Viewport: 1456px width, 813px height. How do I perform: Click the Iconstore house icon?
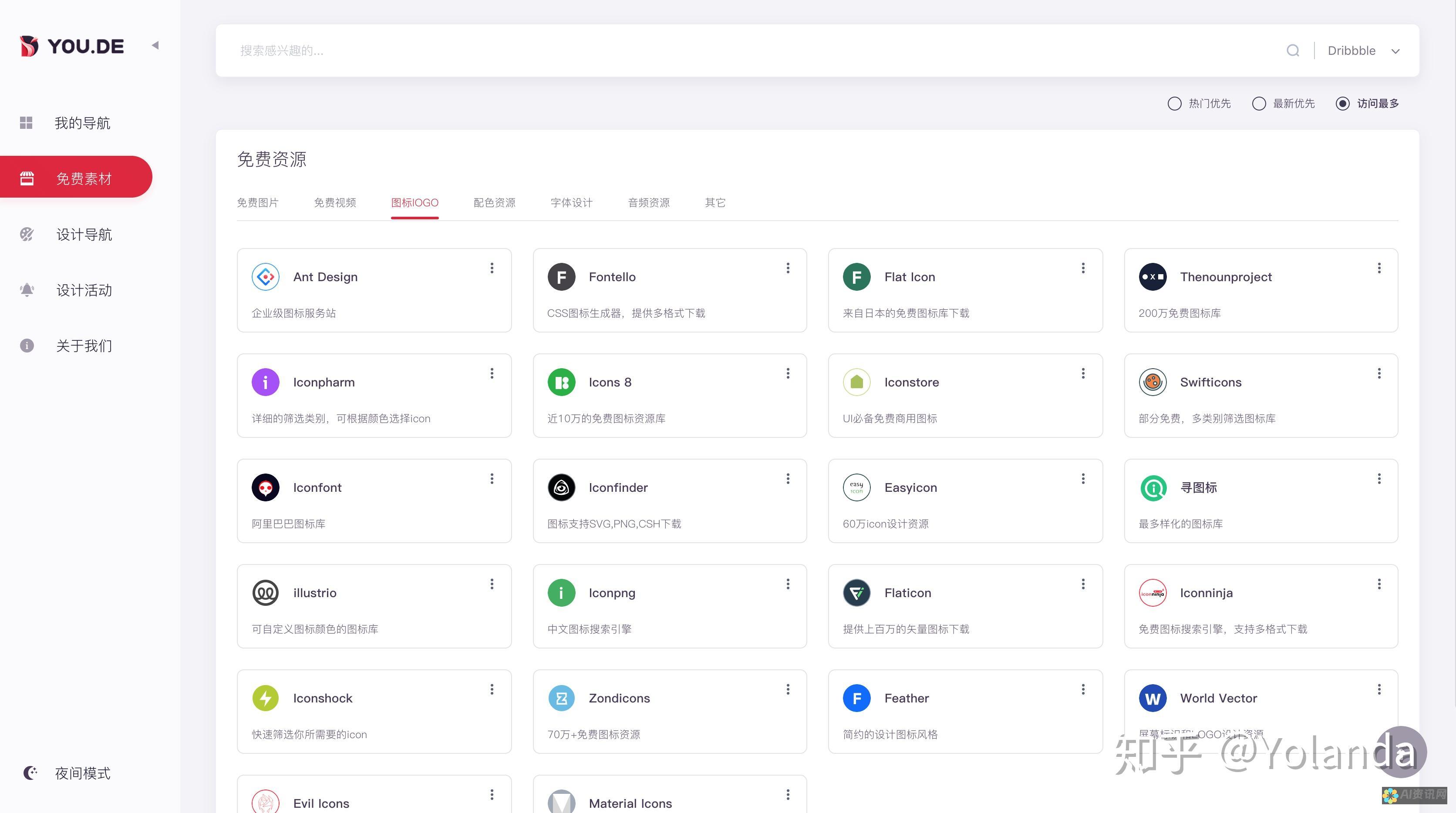coord(857,383)
